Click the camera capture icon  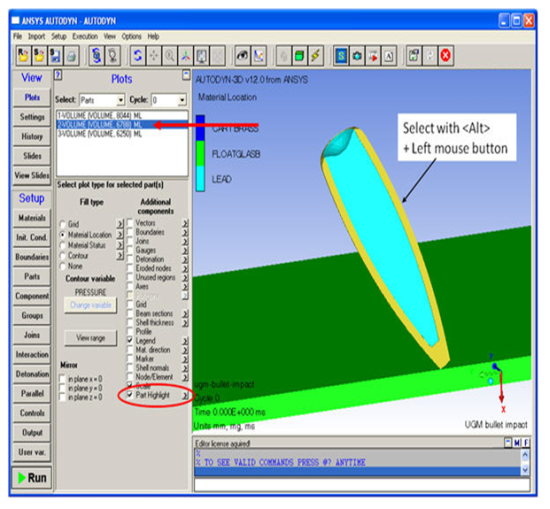pyautogui.click(x=357, y=55)
